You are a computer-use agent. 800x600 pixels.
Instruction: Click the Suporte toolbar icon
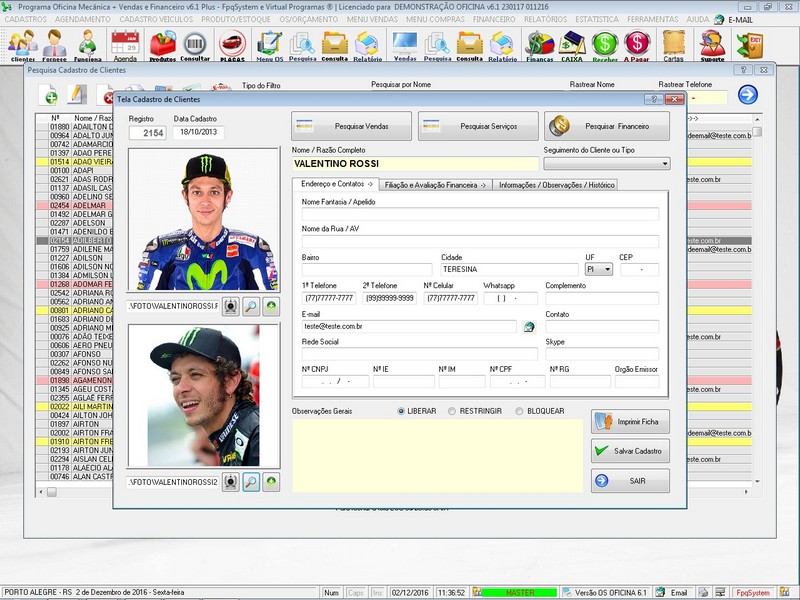pos(712,44)
